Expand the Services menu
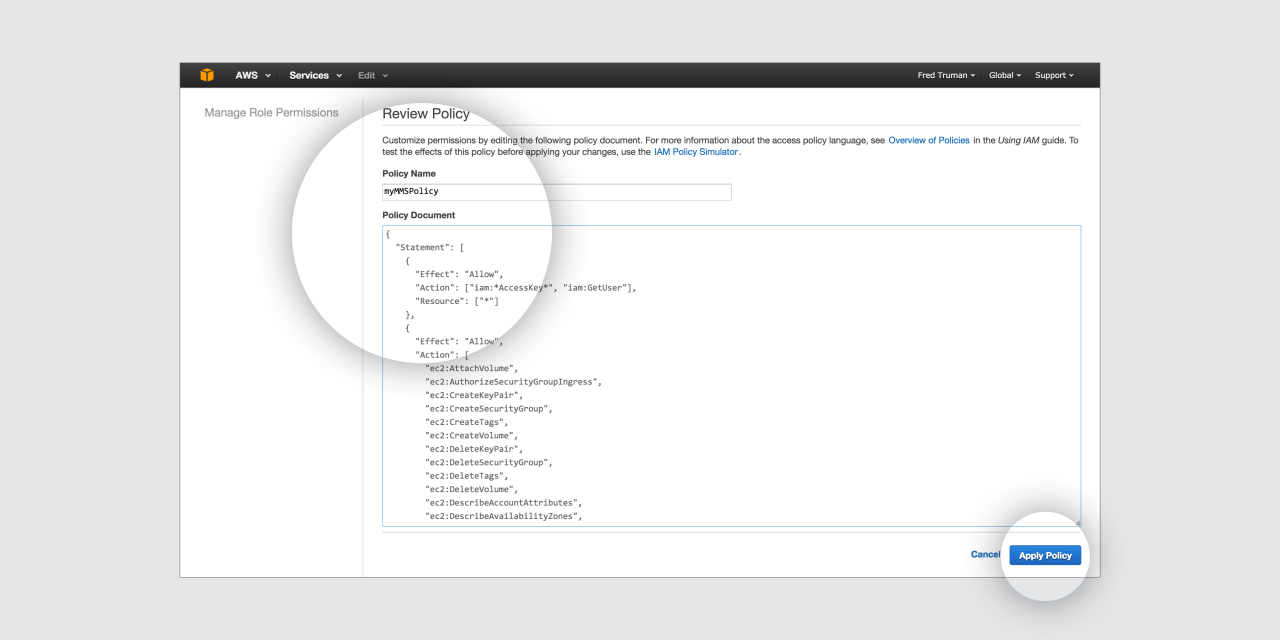This screenshot has width=1280, height=640. (x=315, y=76)
